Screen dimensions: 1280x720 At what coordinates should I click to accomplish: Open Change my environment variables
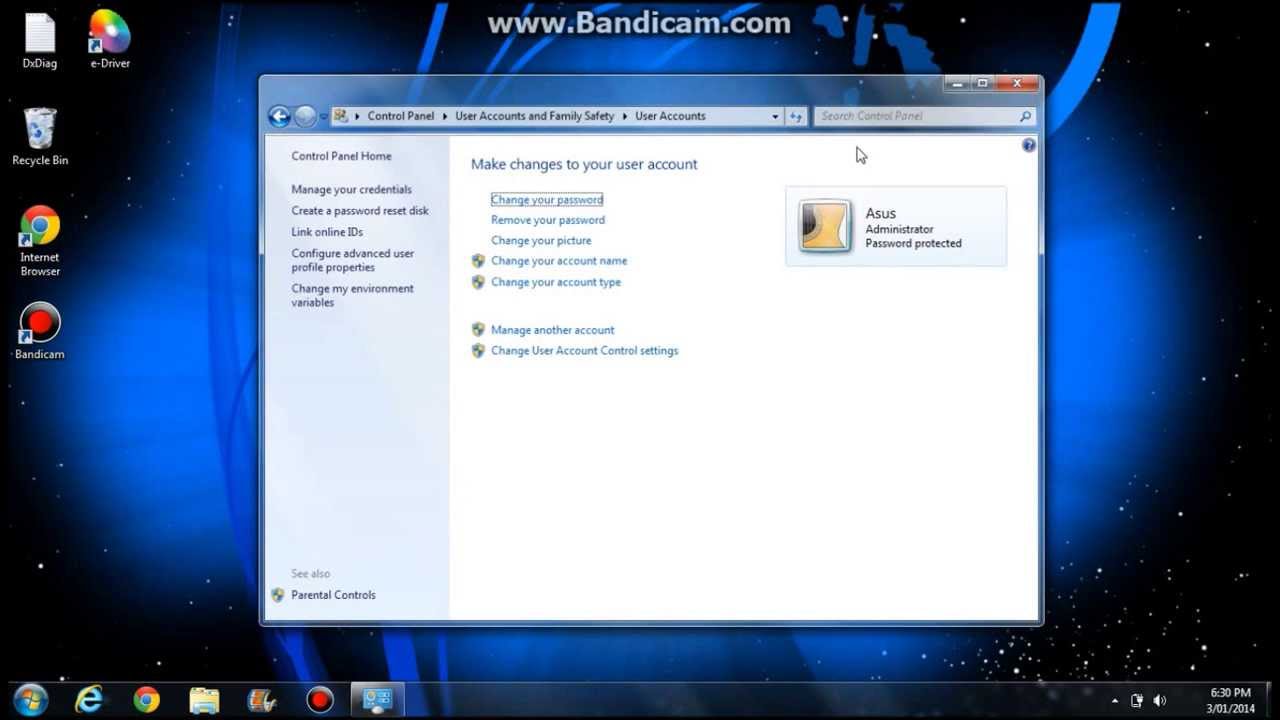pyautogui.click(x=352, y=296)
